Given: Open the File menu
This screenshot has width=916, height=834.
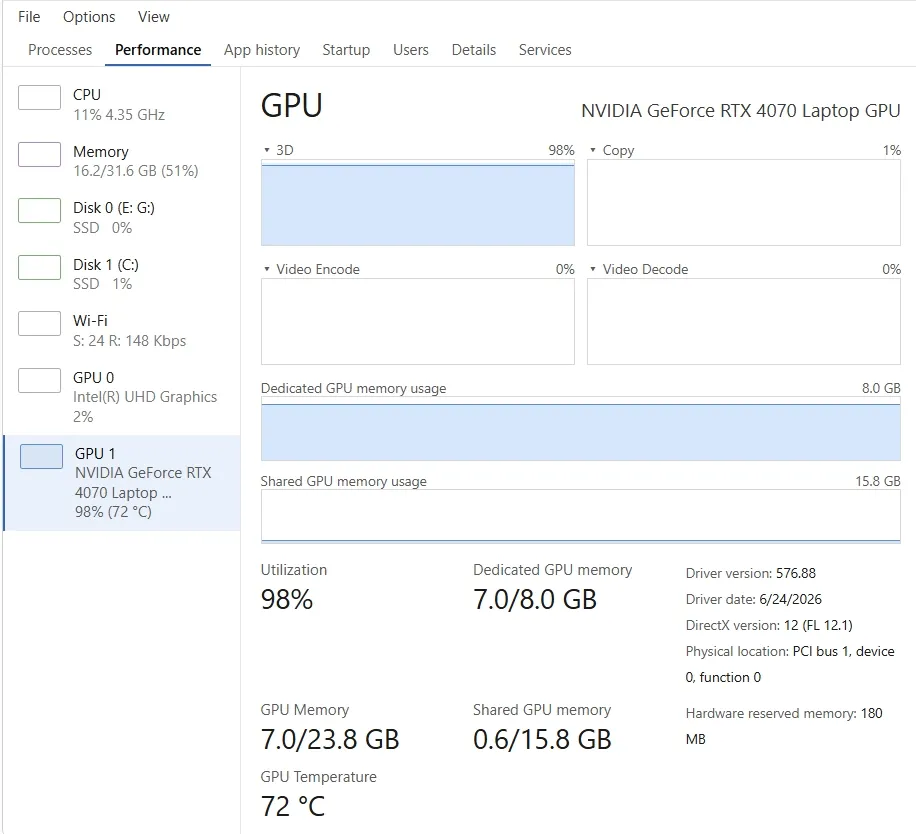Looking at the screenshot, I should coord(29,17).
